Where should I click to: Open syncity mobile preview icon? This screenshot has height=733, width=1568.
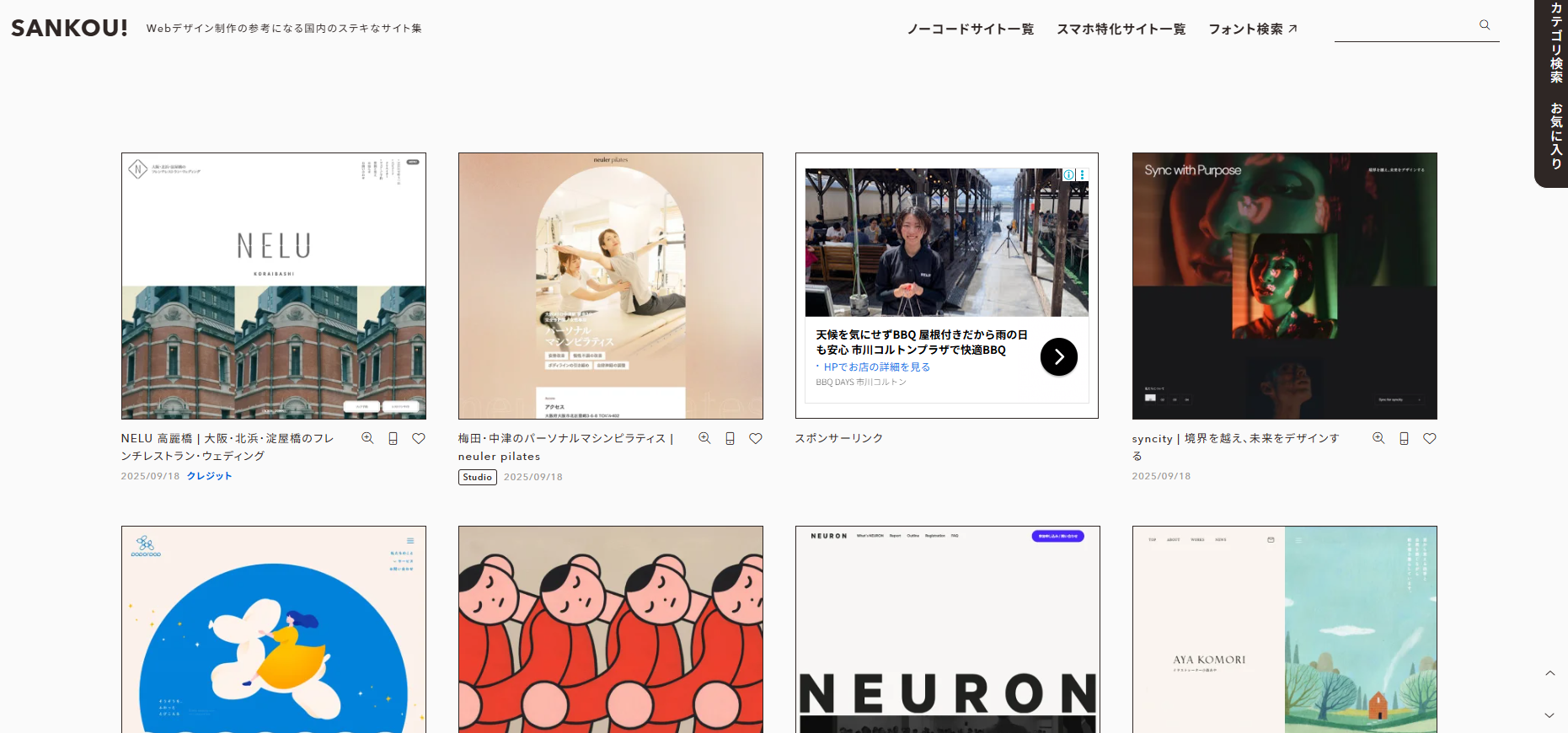click(x=1404, y=438)
